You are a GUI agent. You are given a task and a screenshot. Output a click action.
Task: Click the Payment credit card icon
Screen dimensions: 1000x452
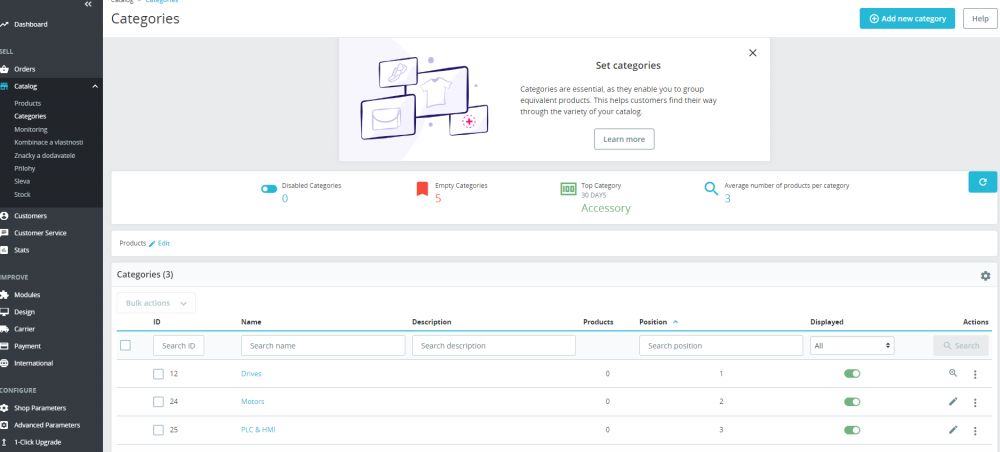[4, 346]
